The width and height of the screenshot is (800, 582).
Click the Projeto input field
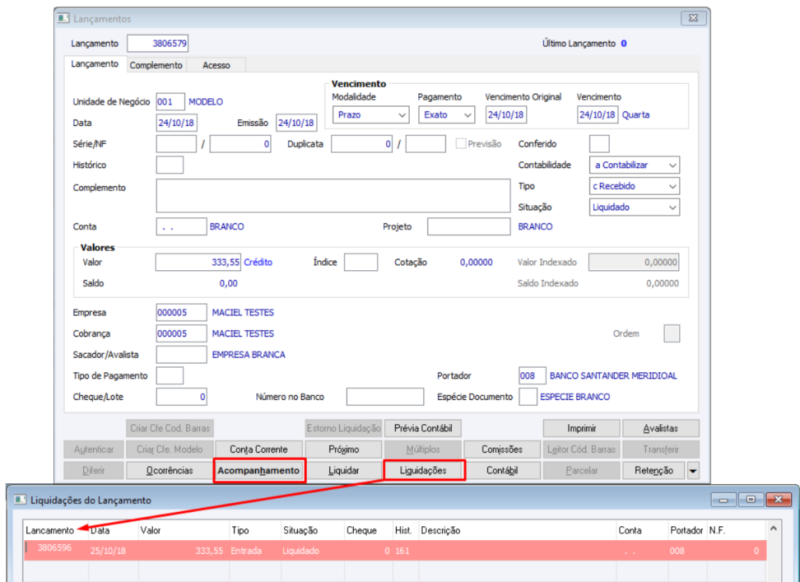point(469,226)
